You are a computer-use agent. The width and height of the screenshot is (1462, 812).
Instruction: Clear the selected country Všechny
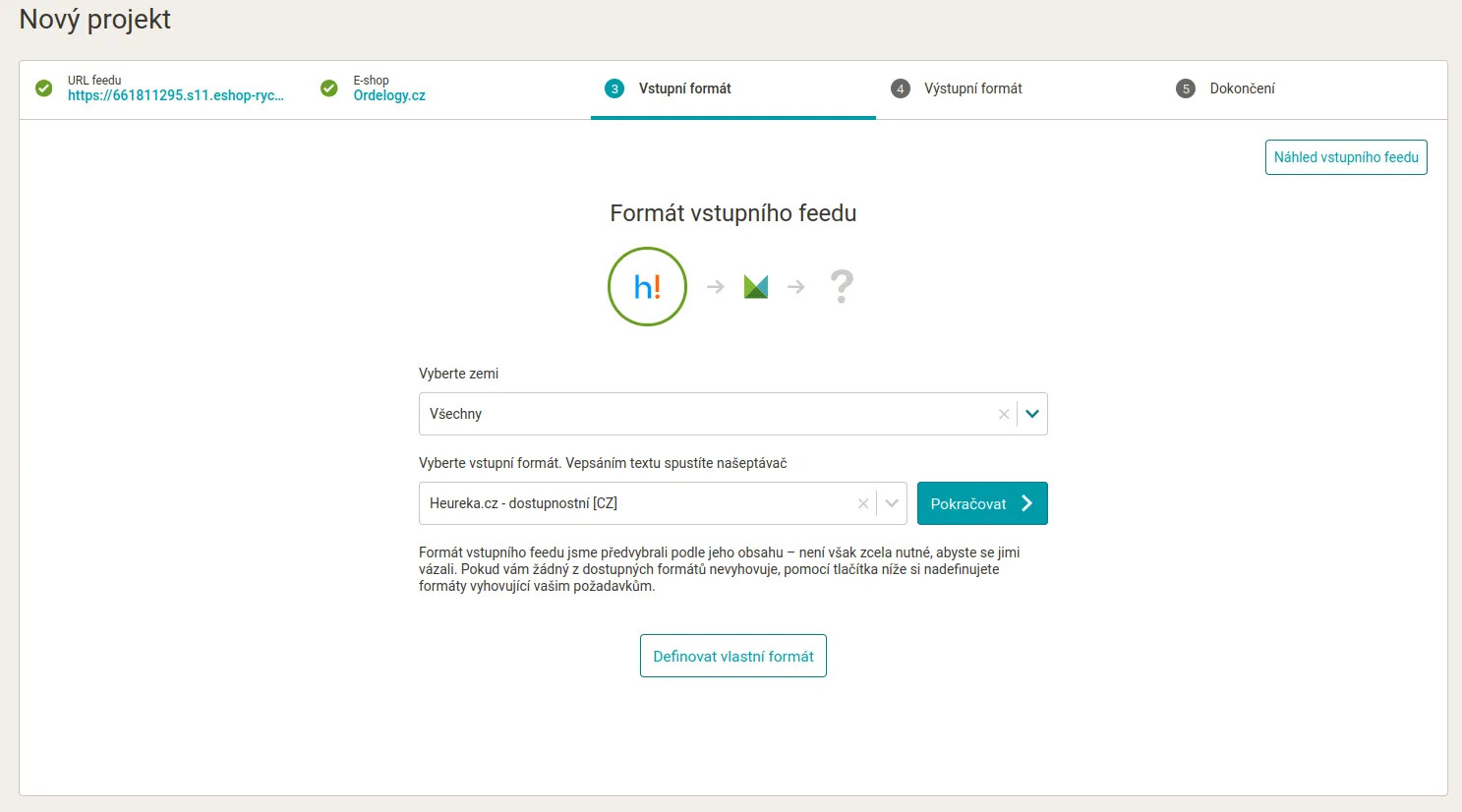1004,415
